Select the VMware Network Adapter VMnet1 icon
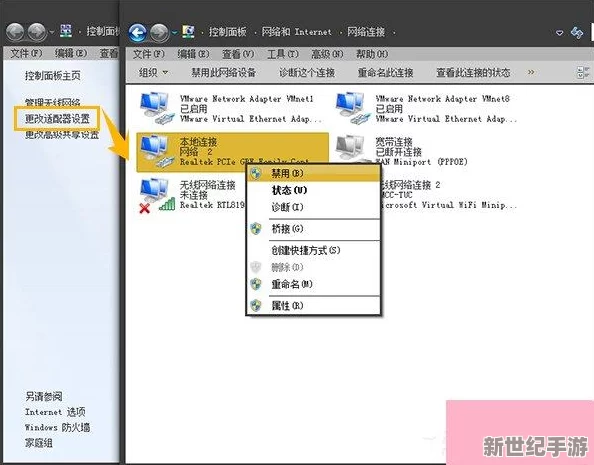 click(x=157, y=108)
